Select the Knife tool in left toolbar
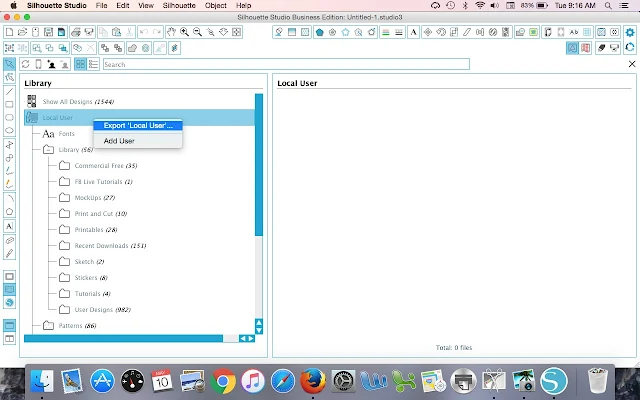The width and height of the screenshot is (640, 400). [x=9, y=253]
